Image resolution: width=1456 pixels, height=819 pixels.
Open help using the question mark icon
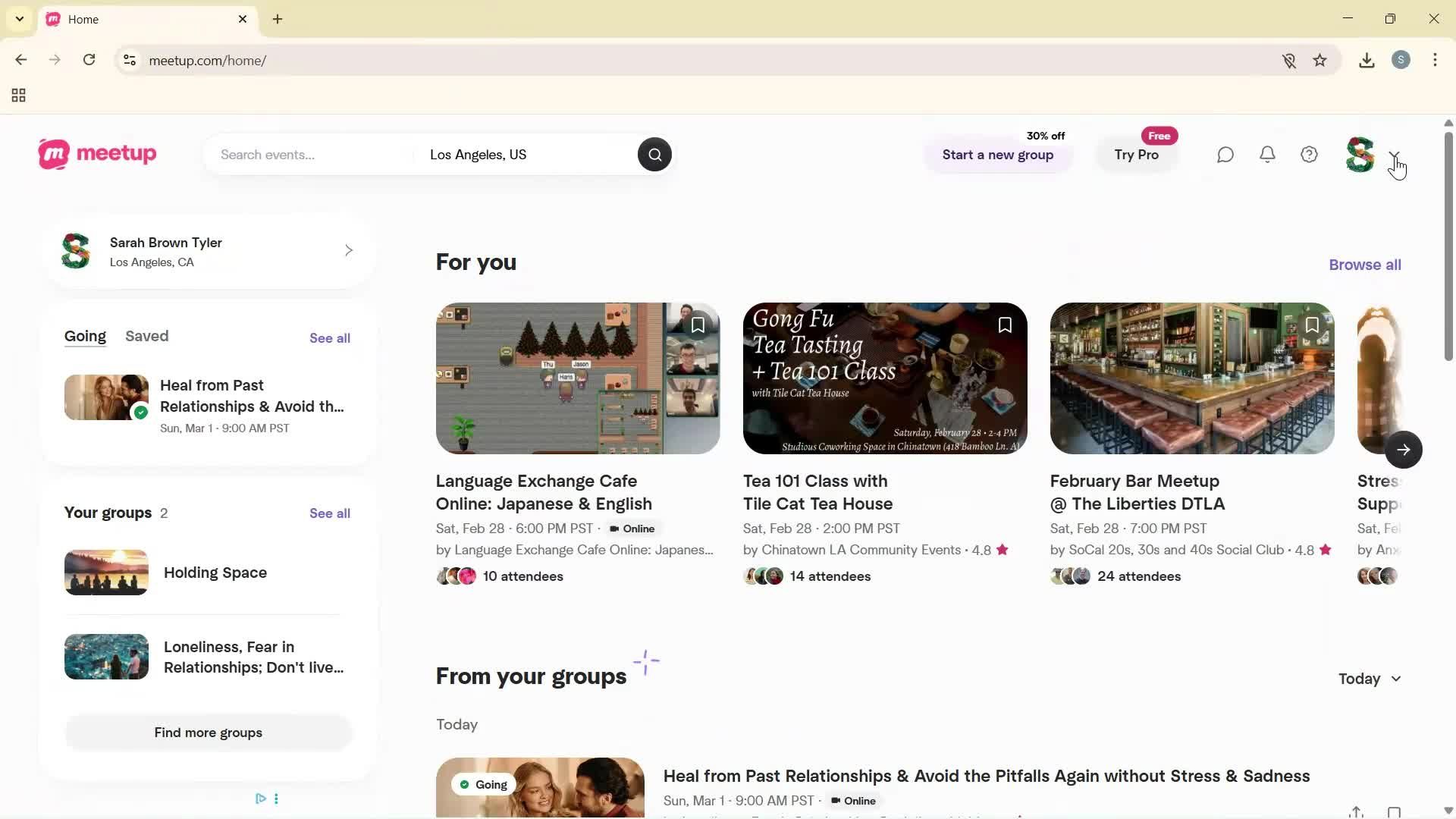pyautogui.click(x=1309, y=154)
